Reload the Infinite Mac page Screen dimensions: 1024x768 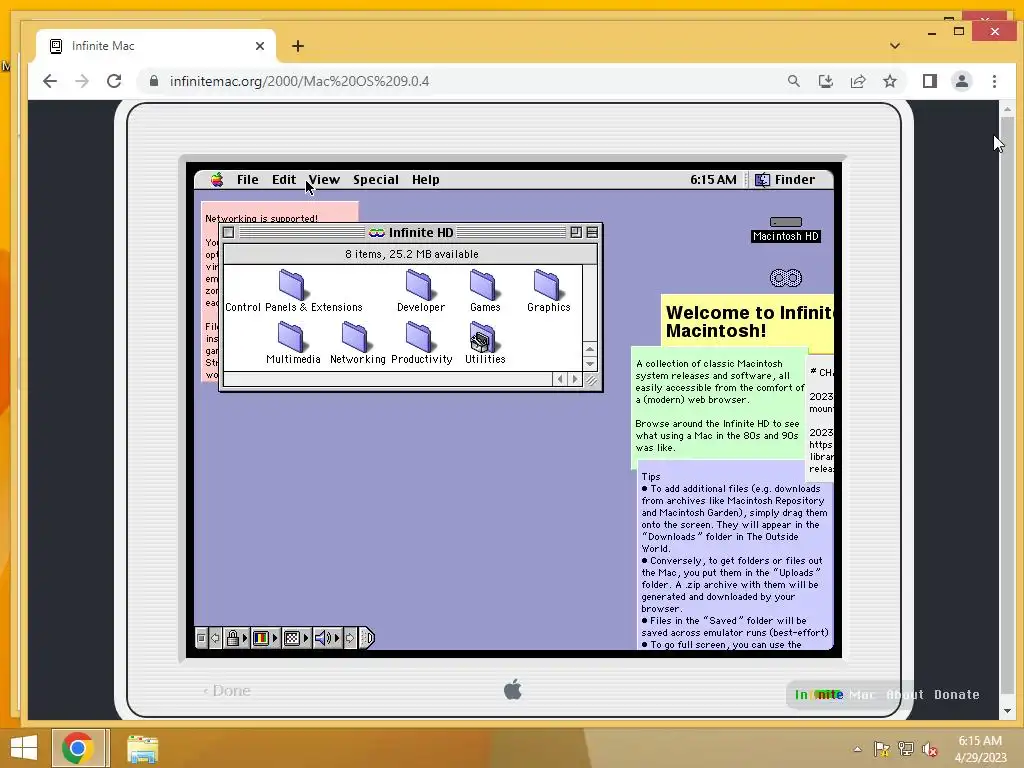point(114,81)
